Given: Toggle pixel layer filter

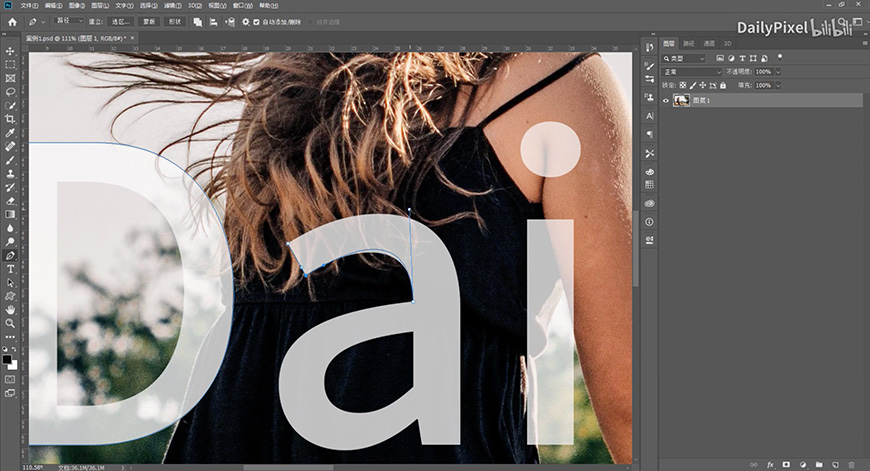Looking at the screenshot, I should pos(720,58).
